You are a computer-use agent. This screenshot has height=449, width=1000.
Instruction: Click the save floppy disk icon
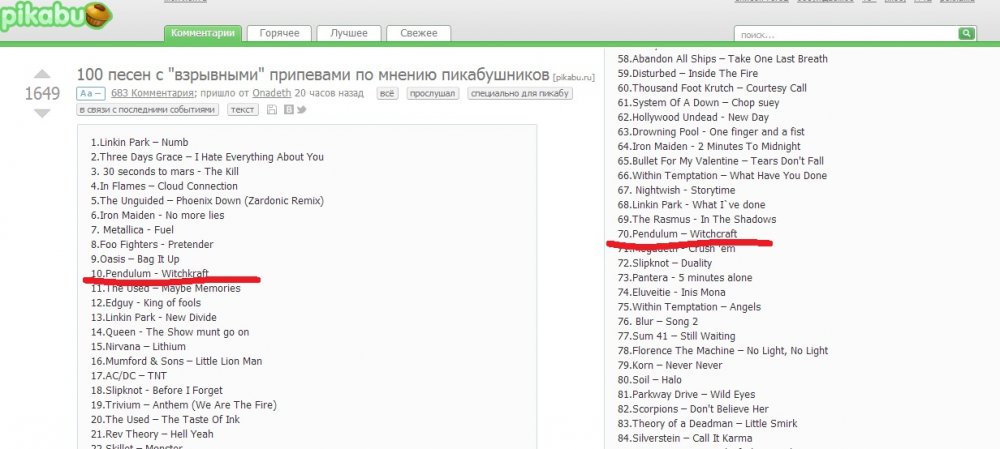(x=272, y=110)
